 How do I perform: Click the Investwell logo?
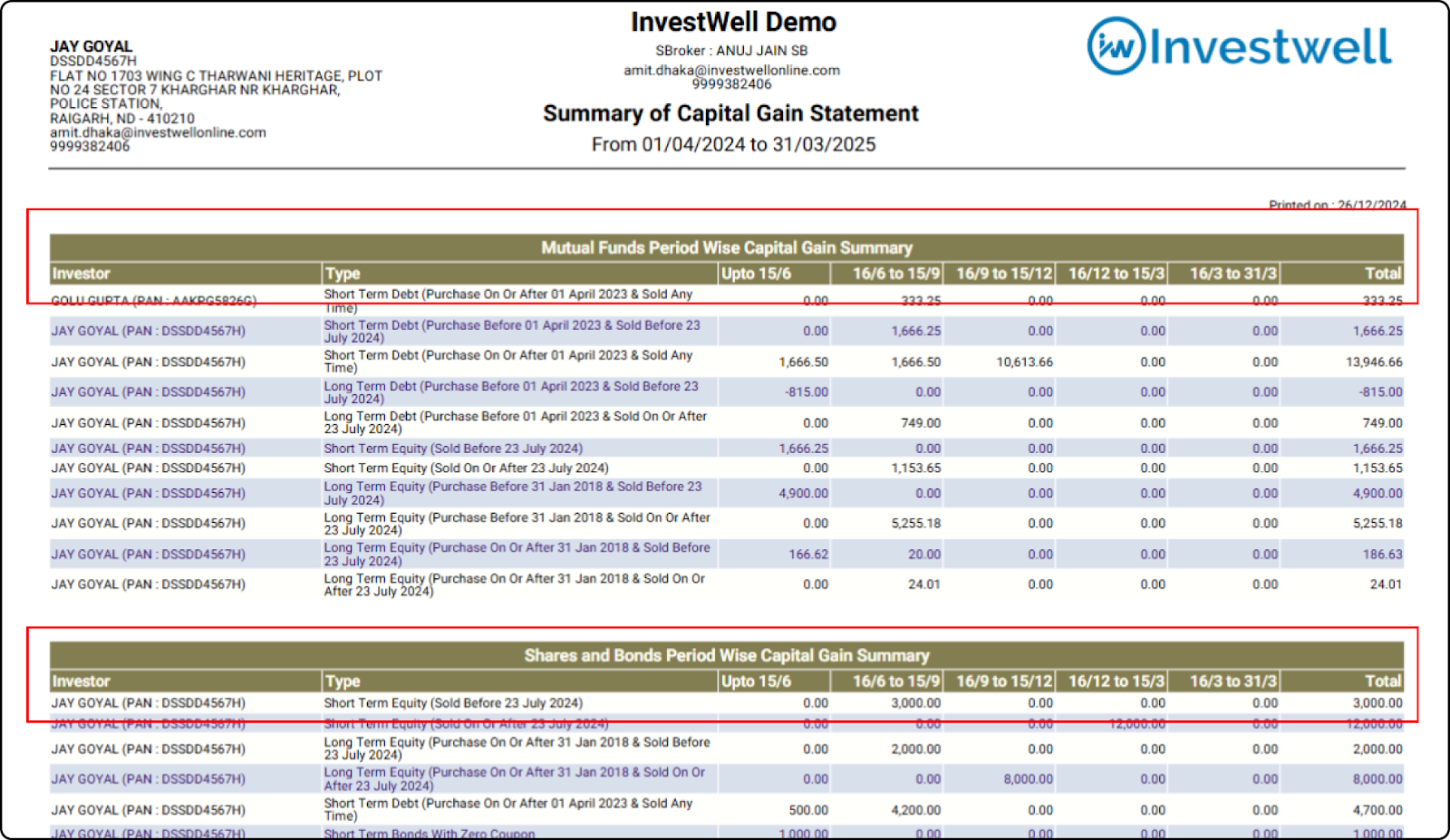click(x=1239, y=46)
